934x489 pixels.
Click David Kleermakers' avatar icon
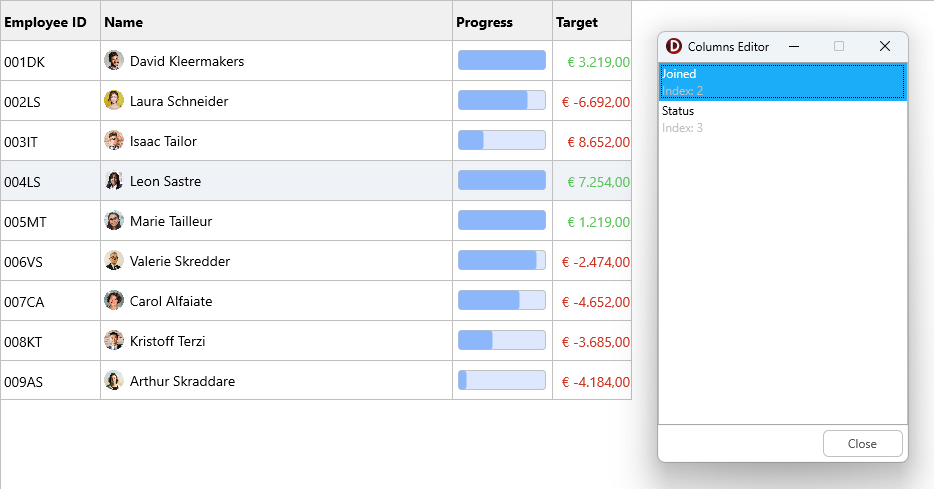coord(114,61)
